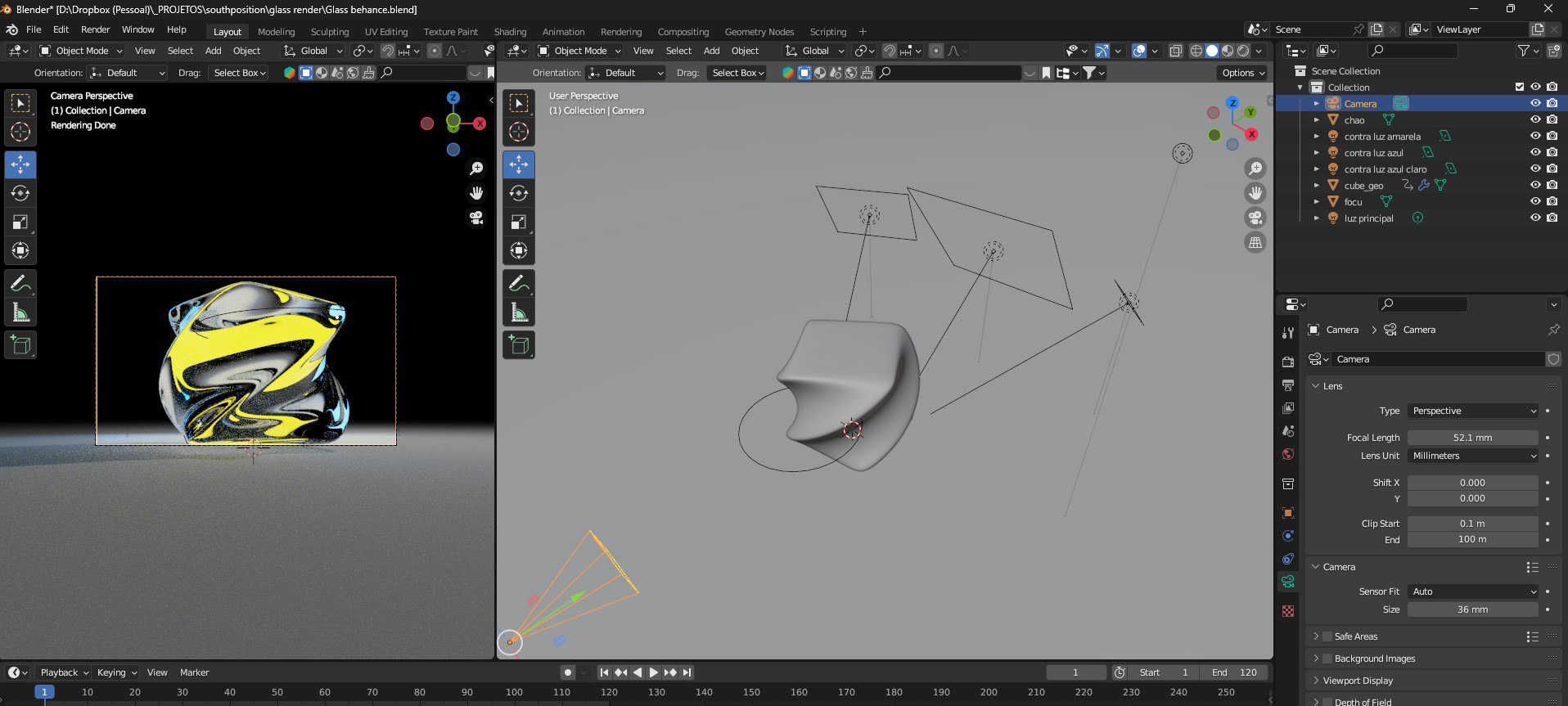
Task: Switch to the Geometry Nodes workspace tab
Action: (759, 32)
